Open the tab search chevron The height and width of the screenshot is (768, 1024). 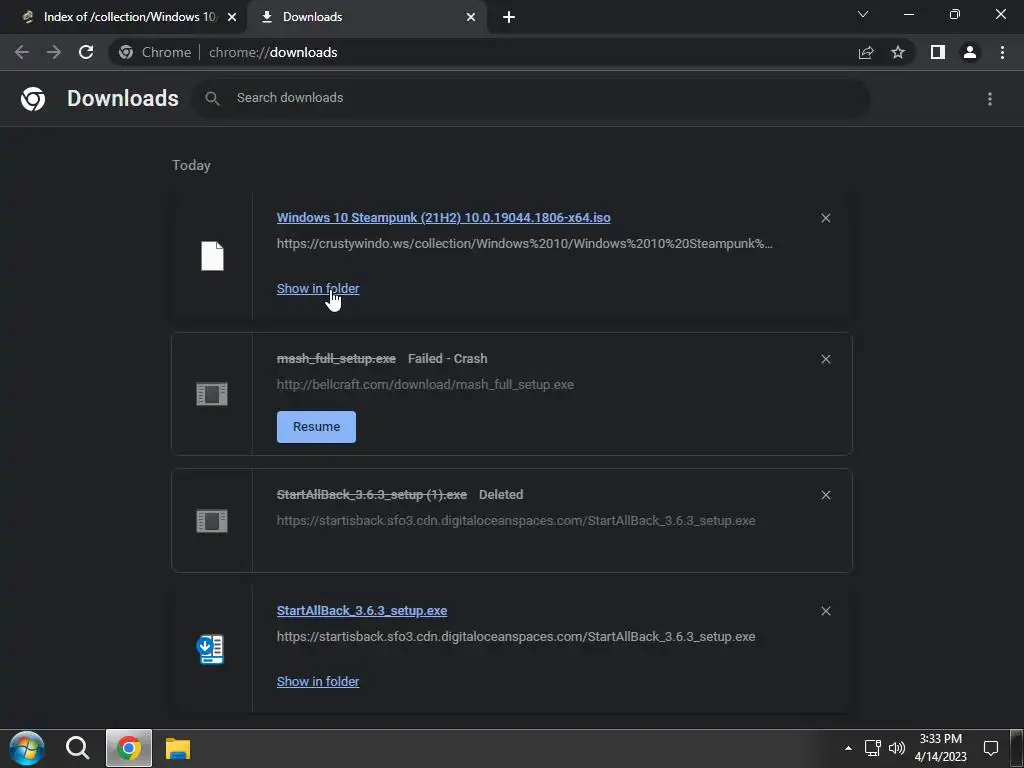(x=863, y=14)
